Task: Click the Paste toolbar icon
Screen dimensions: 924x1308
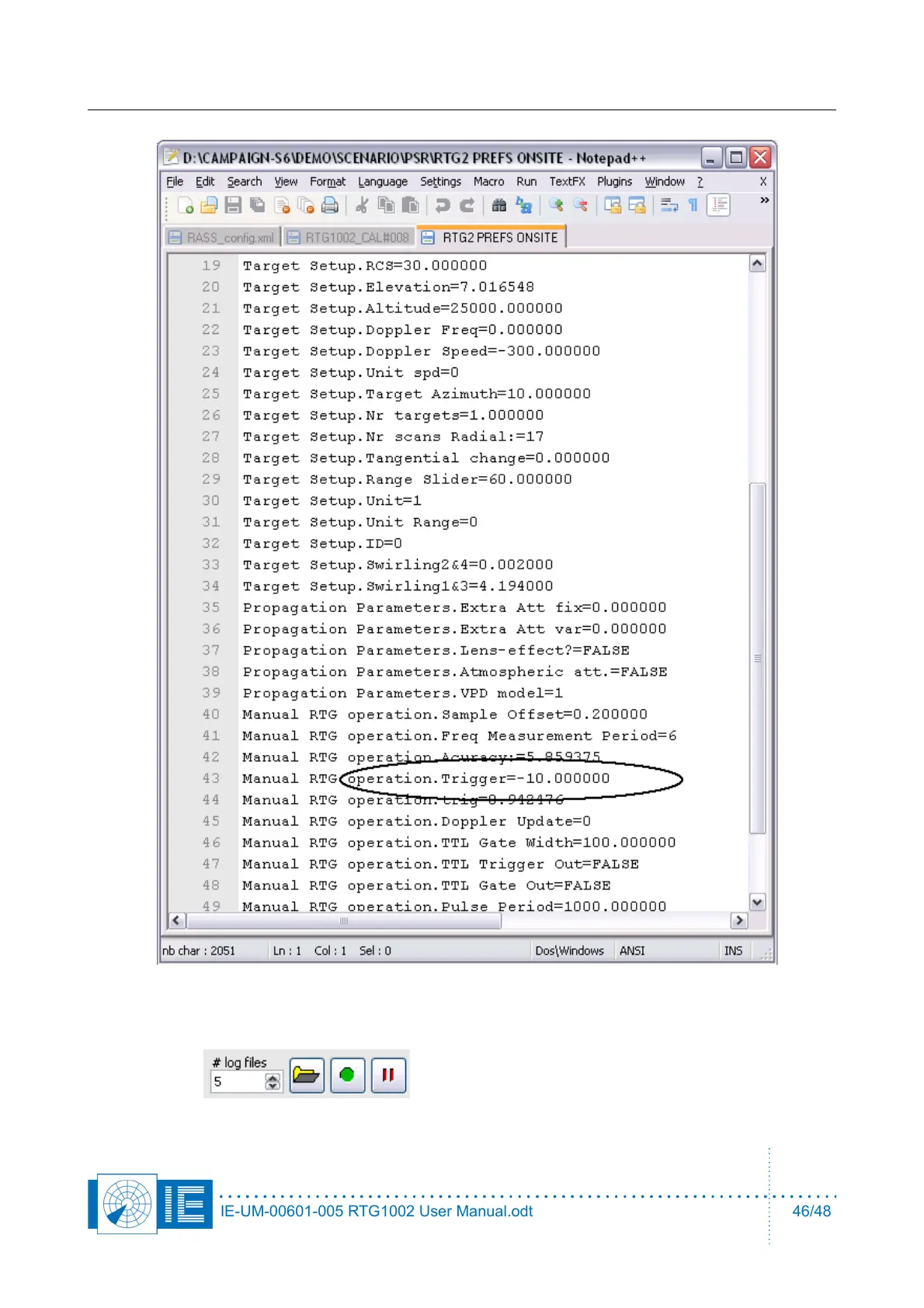Action: [410, 205]
